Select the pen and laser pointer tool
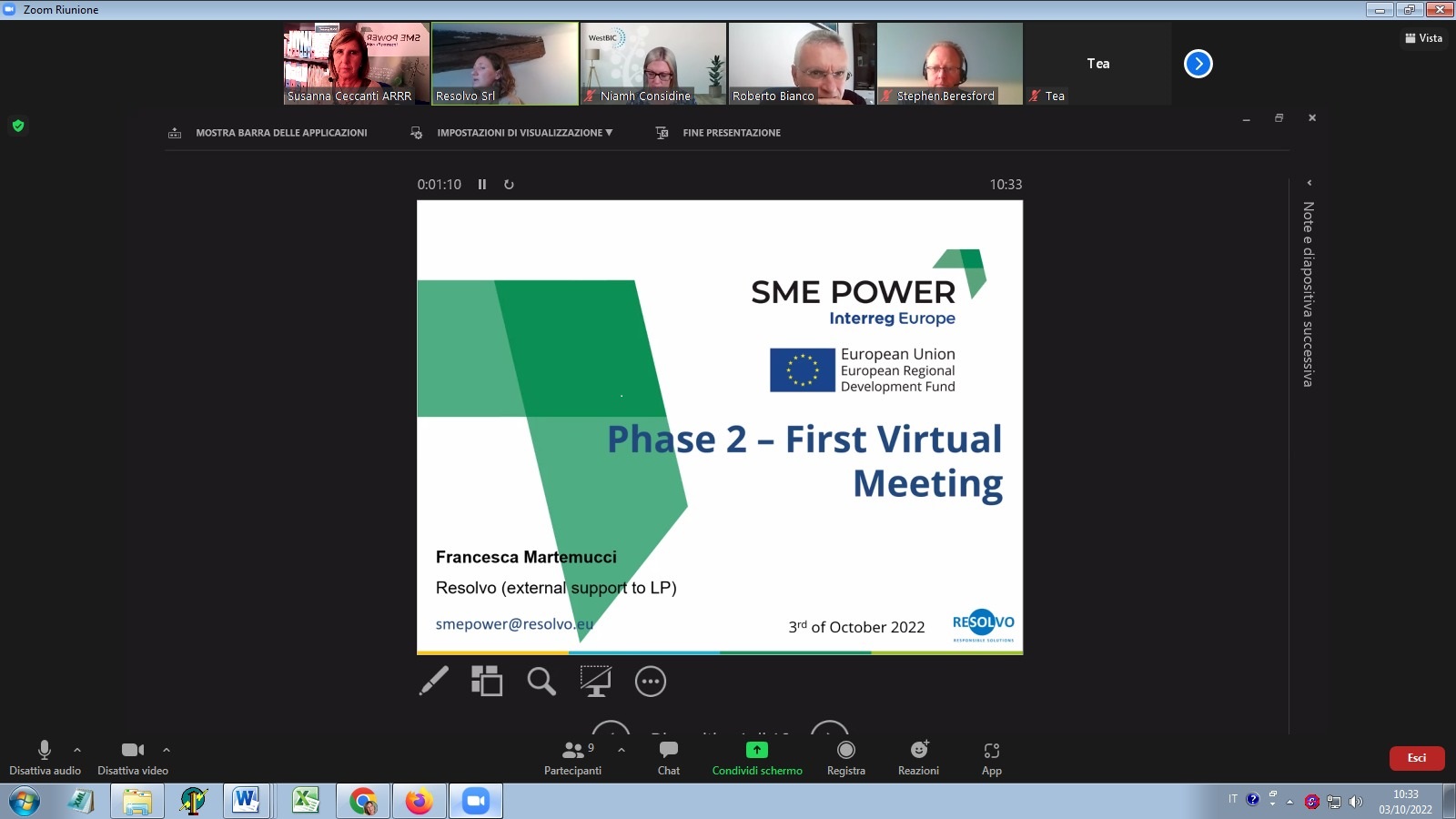Screen dimensions: 1456x819 click(434, 681)
